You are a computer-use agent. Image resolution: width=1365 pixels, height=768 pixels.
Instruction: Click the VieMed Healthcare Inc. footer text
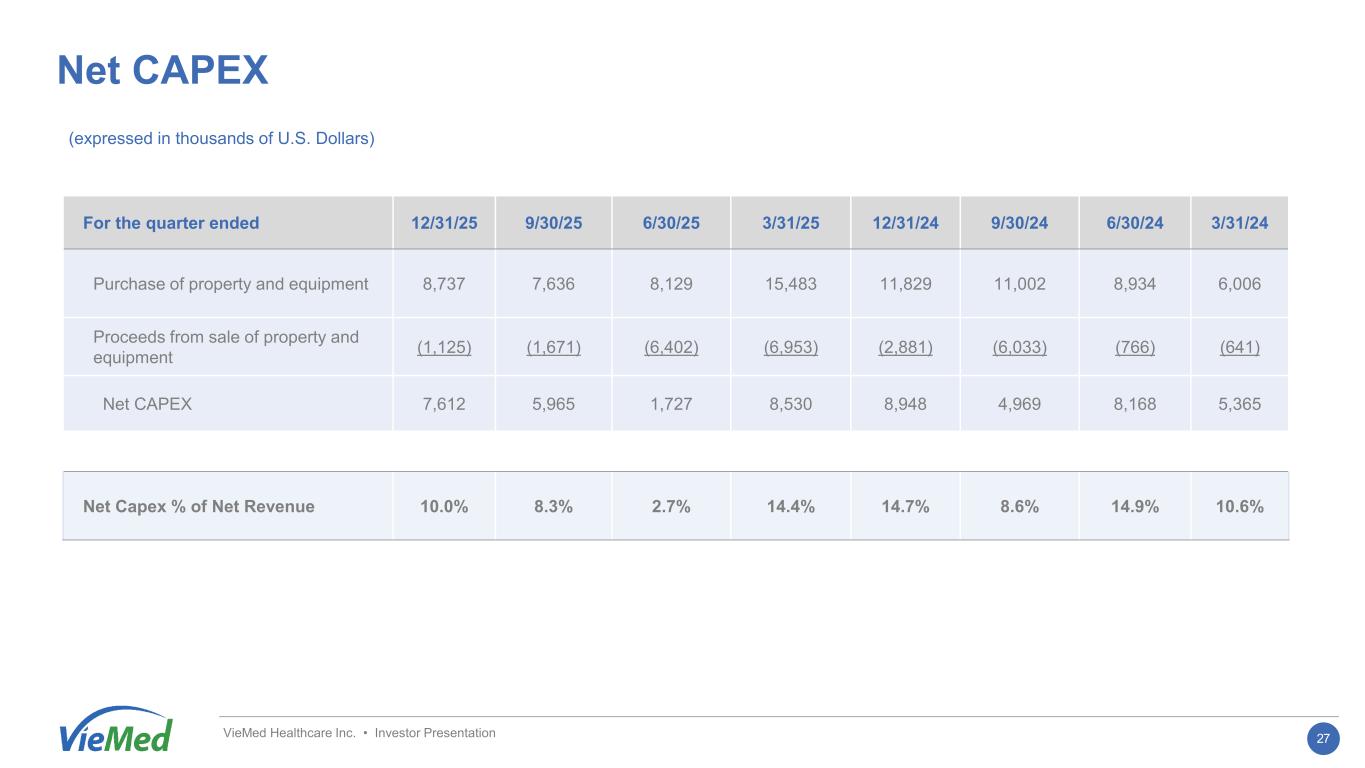(359, 733)
